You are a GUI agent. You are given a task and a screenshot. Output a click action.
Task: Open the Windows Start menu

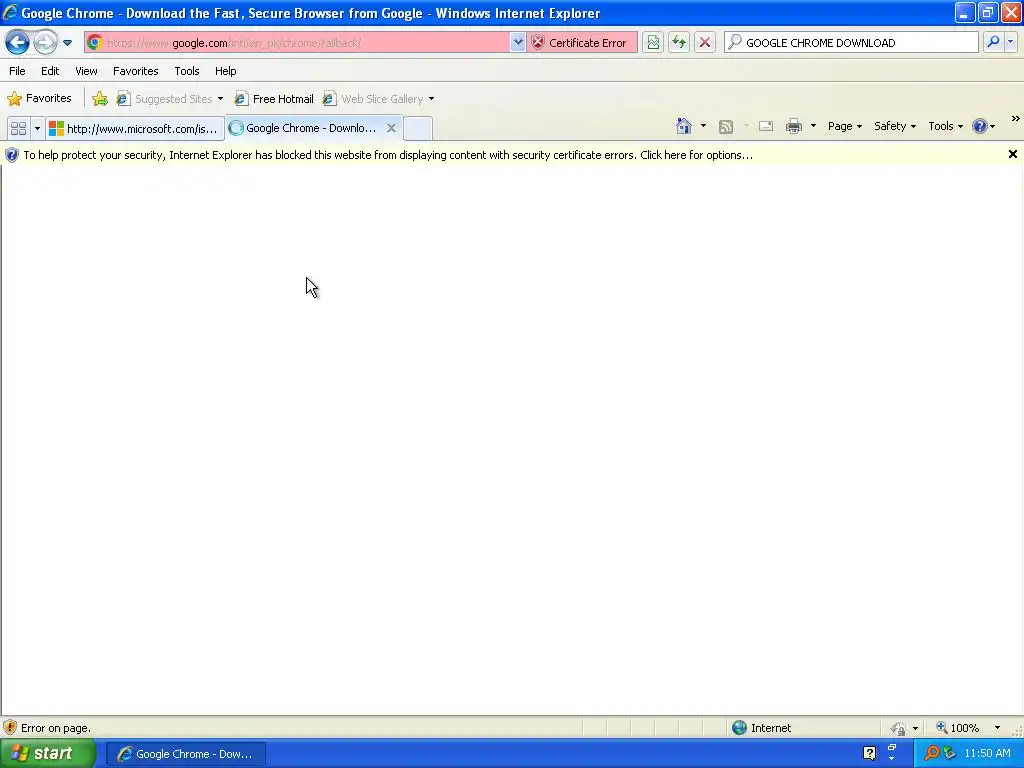point(48,754)
